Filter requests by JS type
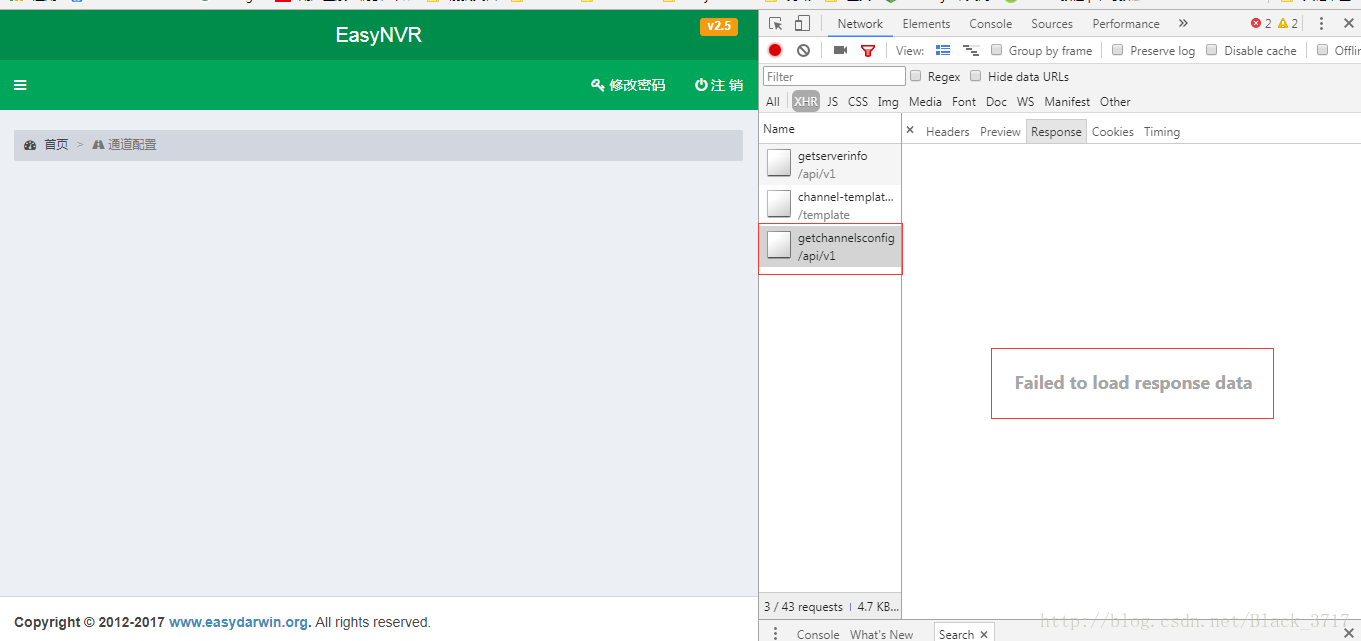The image size is (1361, 641). 833,102
